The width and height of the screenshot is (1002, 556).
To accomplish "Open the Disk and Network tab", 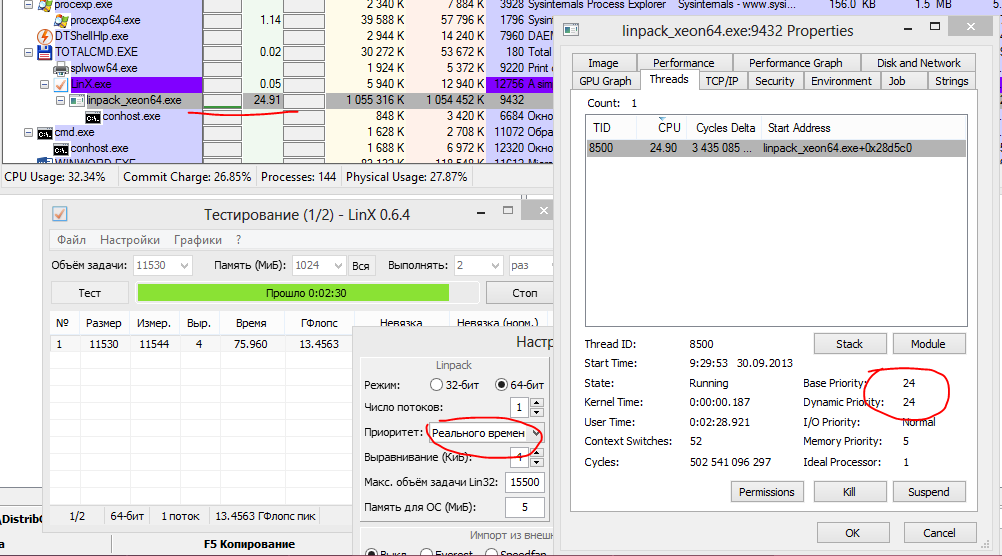I will point(918,63).
